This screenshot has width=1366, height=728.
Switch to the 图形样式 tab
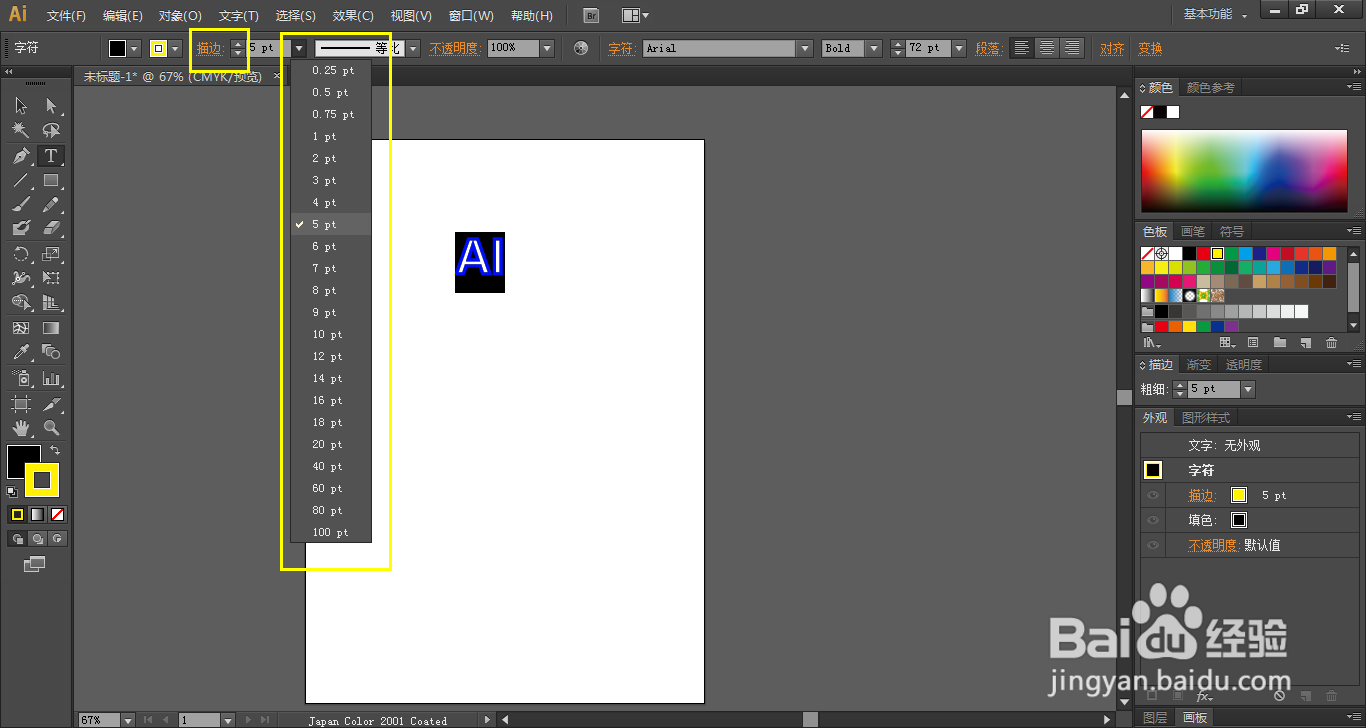pyautogui.click(x=1205, y=418)
